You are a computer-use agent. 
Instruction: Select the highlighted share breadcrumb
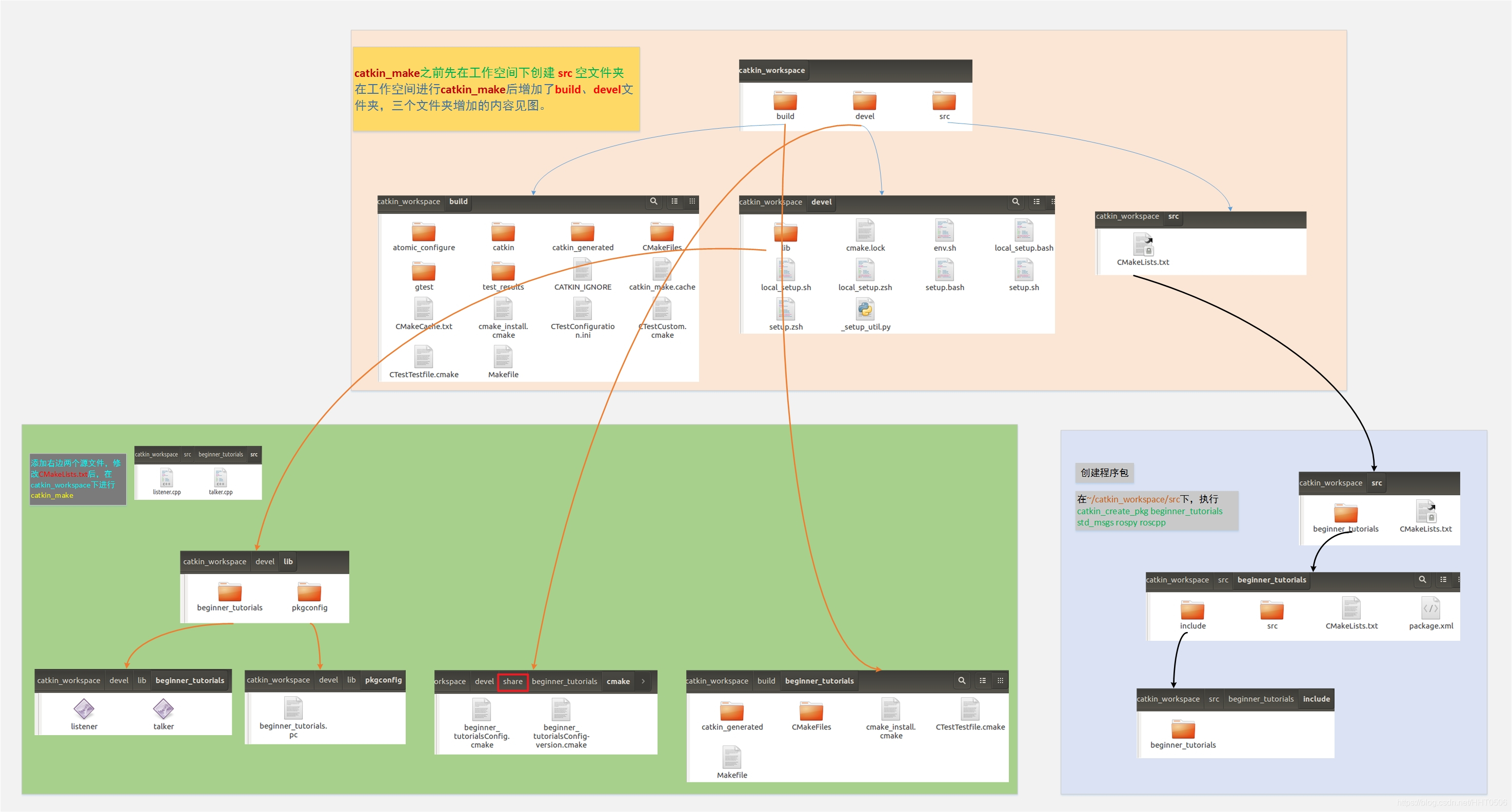point(512,681)
